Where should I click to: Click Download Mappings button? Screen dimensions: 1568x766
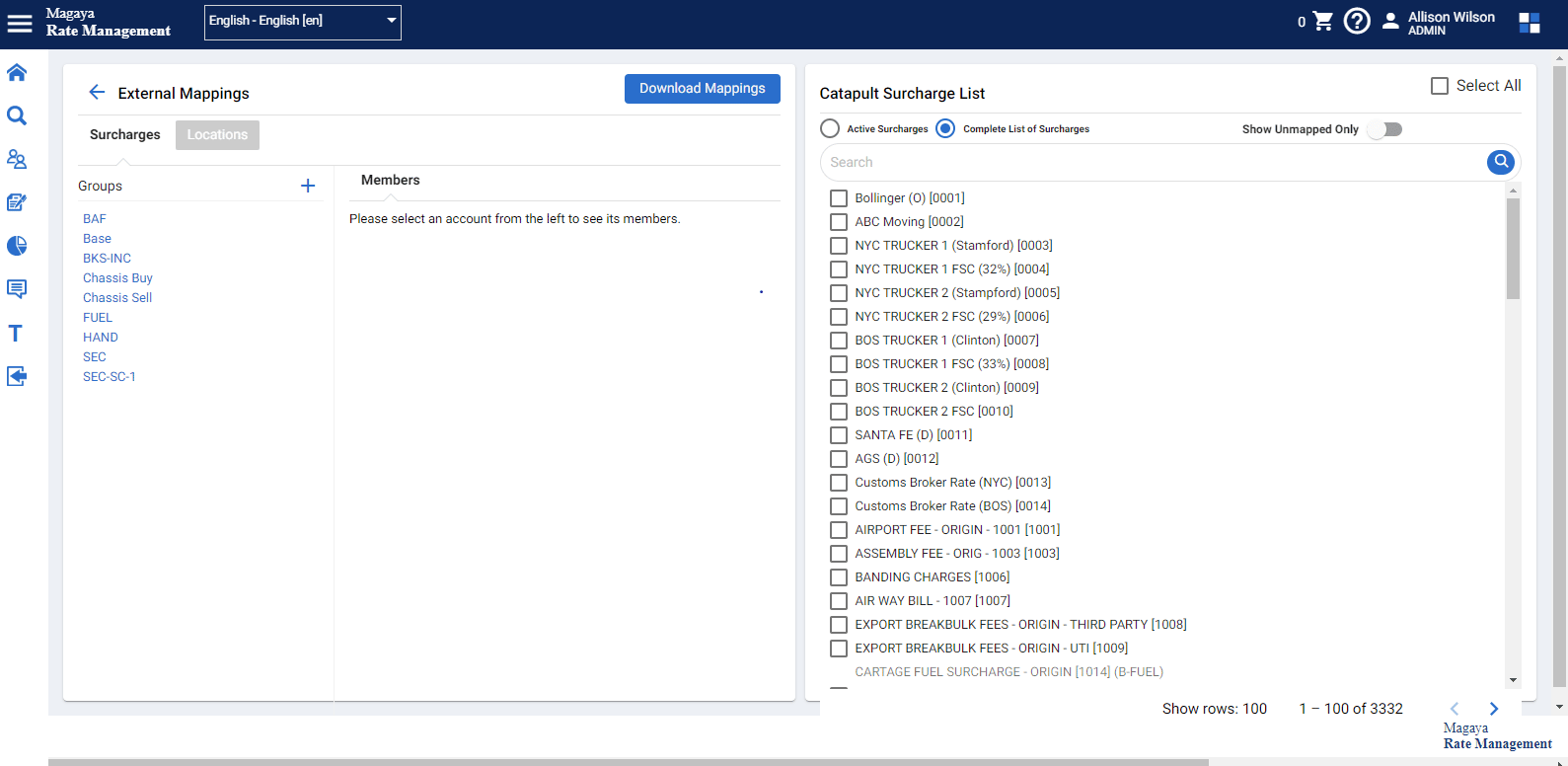tap(703, 89)
